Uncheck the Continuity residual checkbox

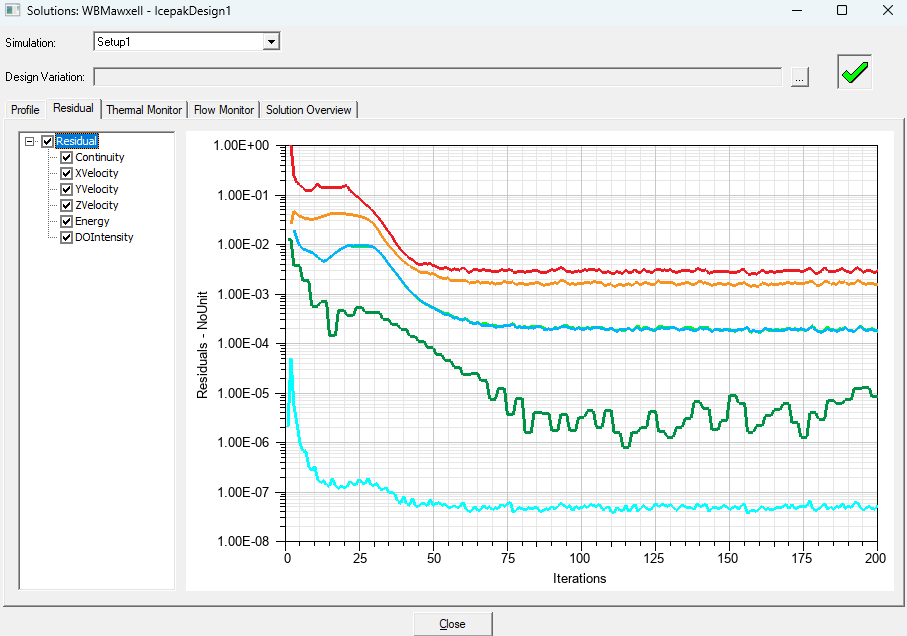coord(67,157)
